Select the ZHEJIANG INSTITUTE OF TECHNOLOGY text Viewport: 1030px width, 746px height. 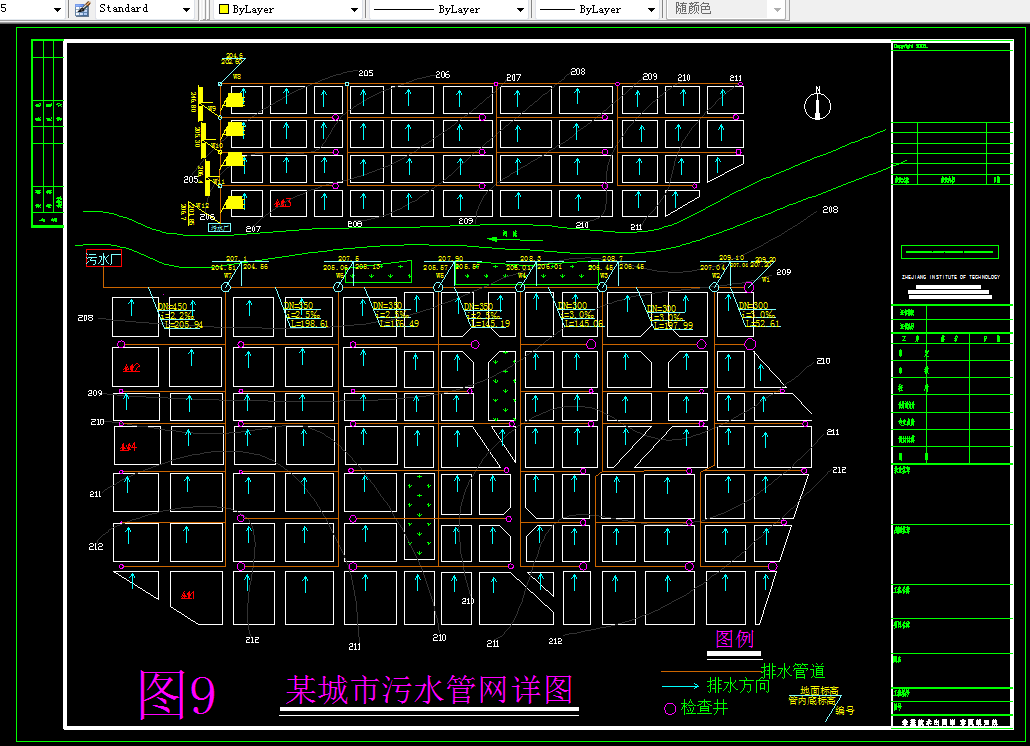(951, 277)
